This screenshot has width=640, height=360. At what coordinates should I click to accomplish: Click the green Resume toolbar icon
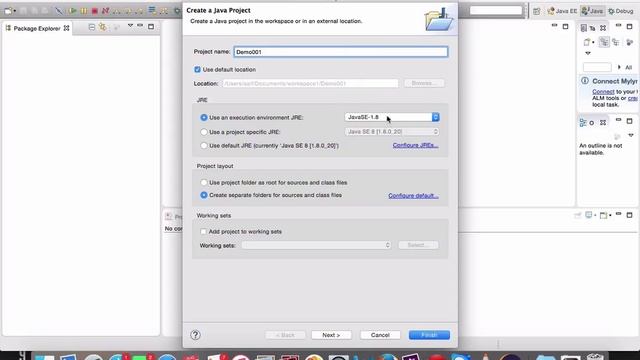coord(72,11)
